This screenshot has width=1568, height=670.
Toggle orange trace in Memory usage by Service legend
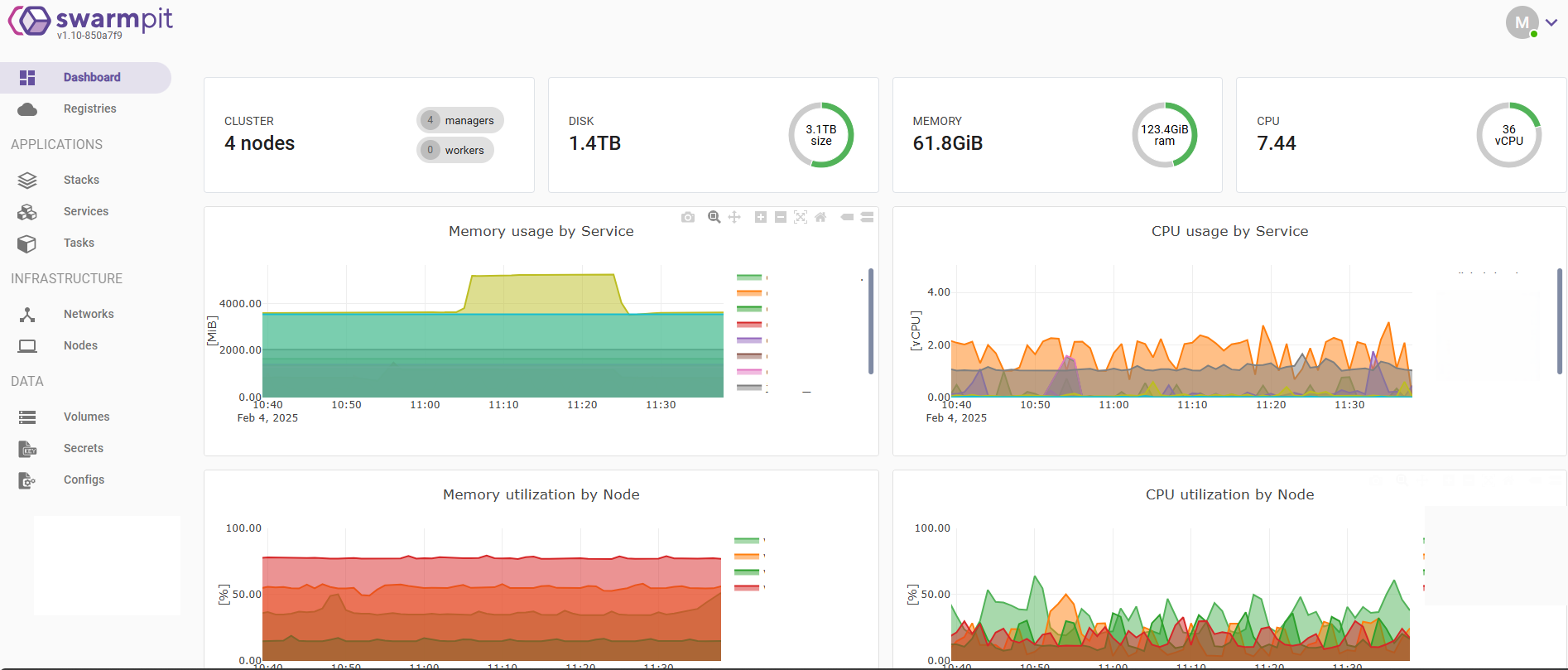749,293
